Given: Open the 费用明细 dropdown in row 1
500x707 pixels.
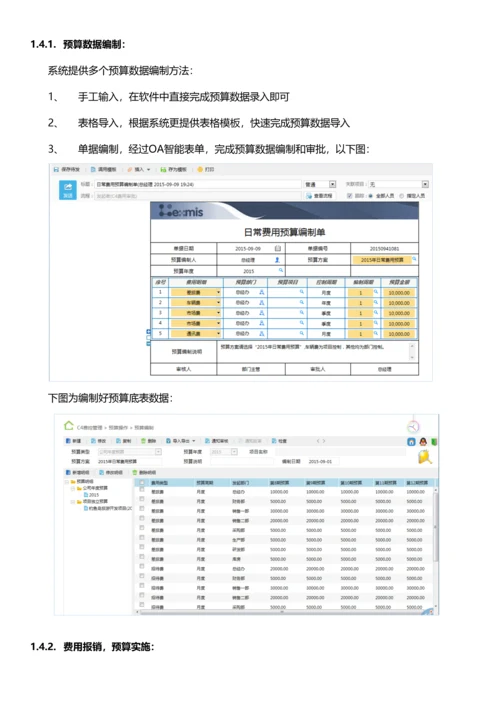Looking at the screenshot, I should click(x=219, y=292).
